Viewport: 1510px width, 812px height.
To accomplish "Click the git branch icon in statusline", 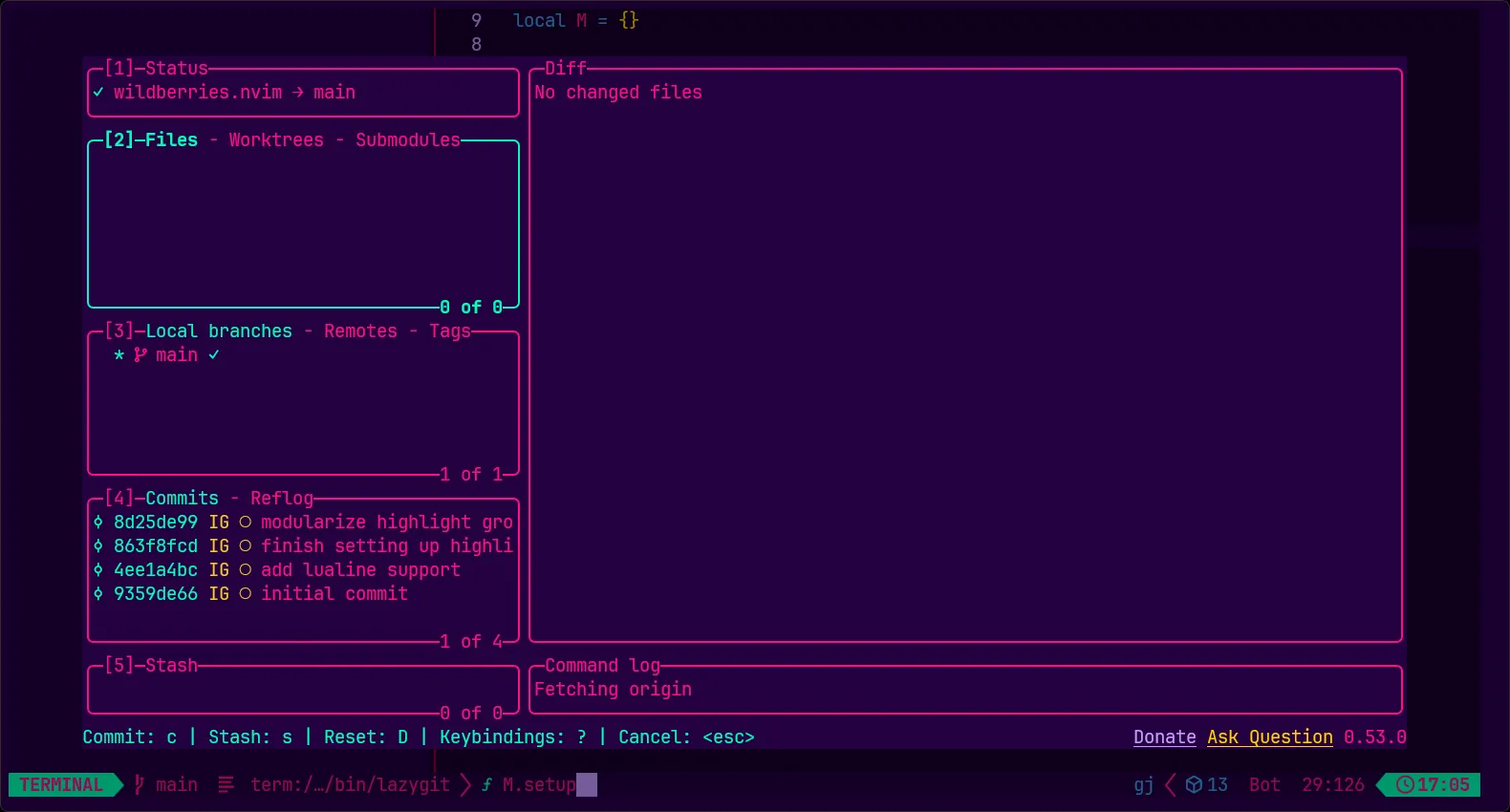I will pyautogui.click(x=140, y=784).
